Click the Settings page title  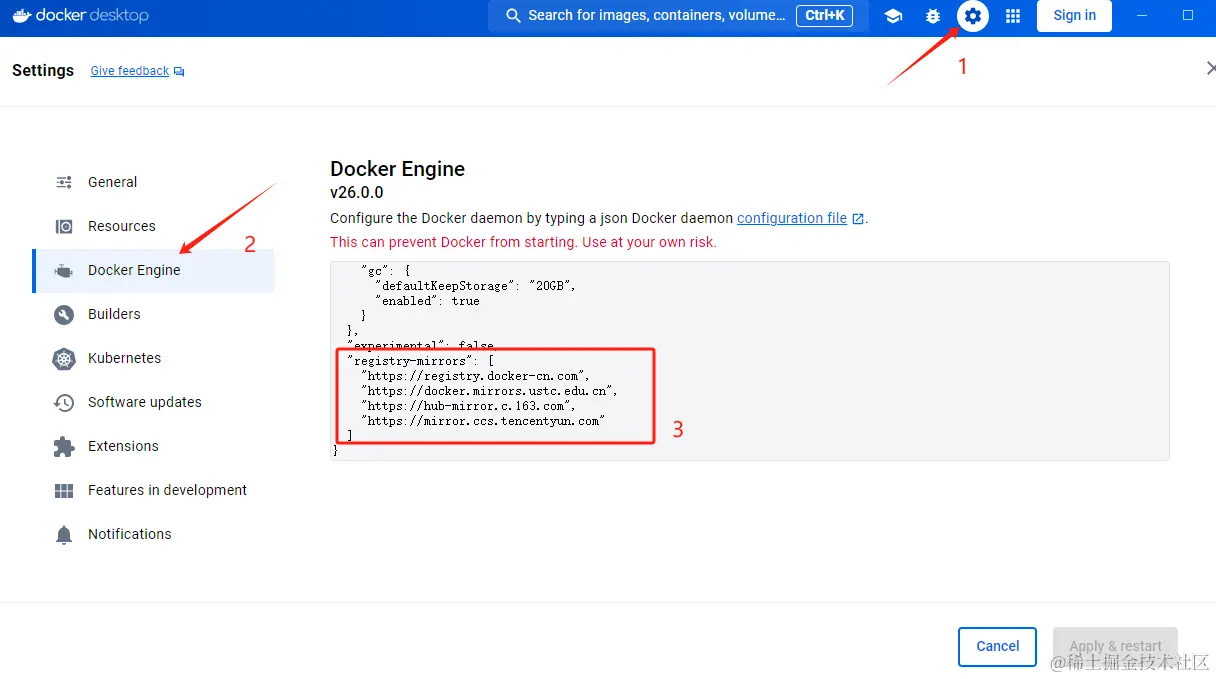pyautogui.click(x=43, y=70)
